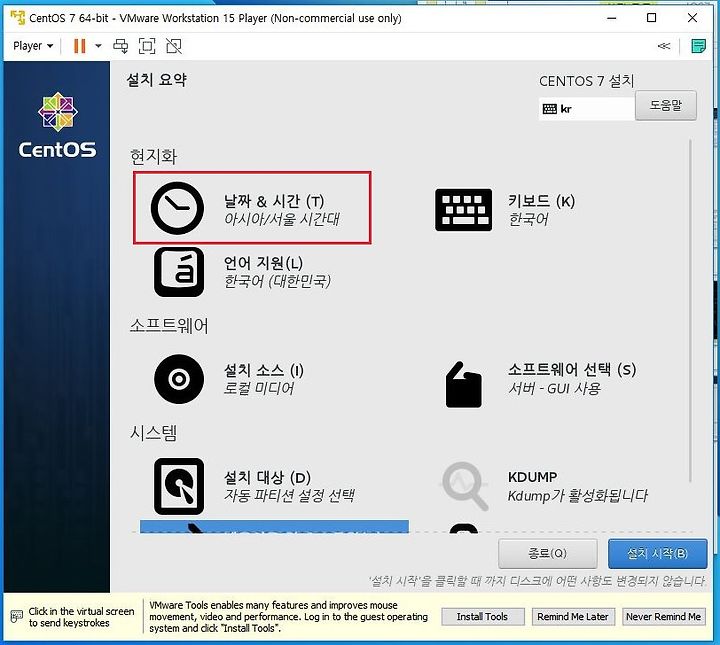Click the keyboard hint icon in status bar

(x=16, y=617)
